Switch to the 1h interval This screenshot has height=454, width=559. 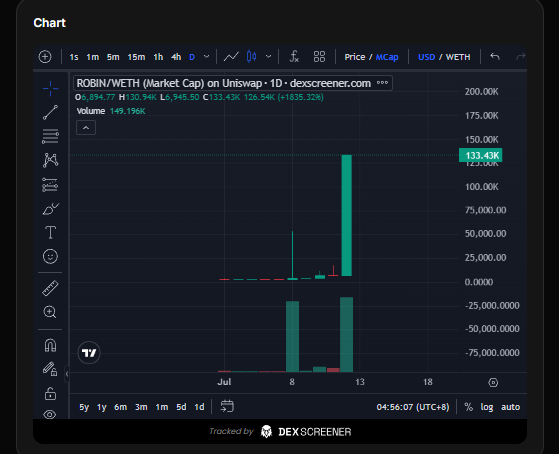158,57
